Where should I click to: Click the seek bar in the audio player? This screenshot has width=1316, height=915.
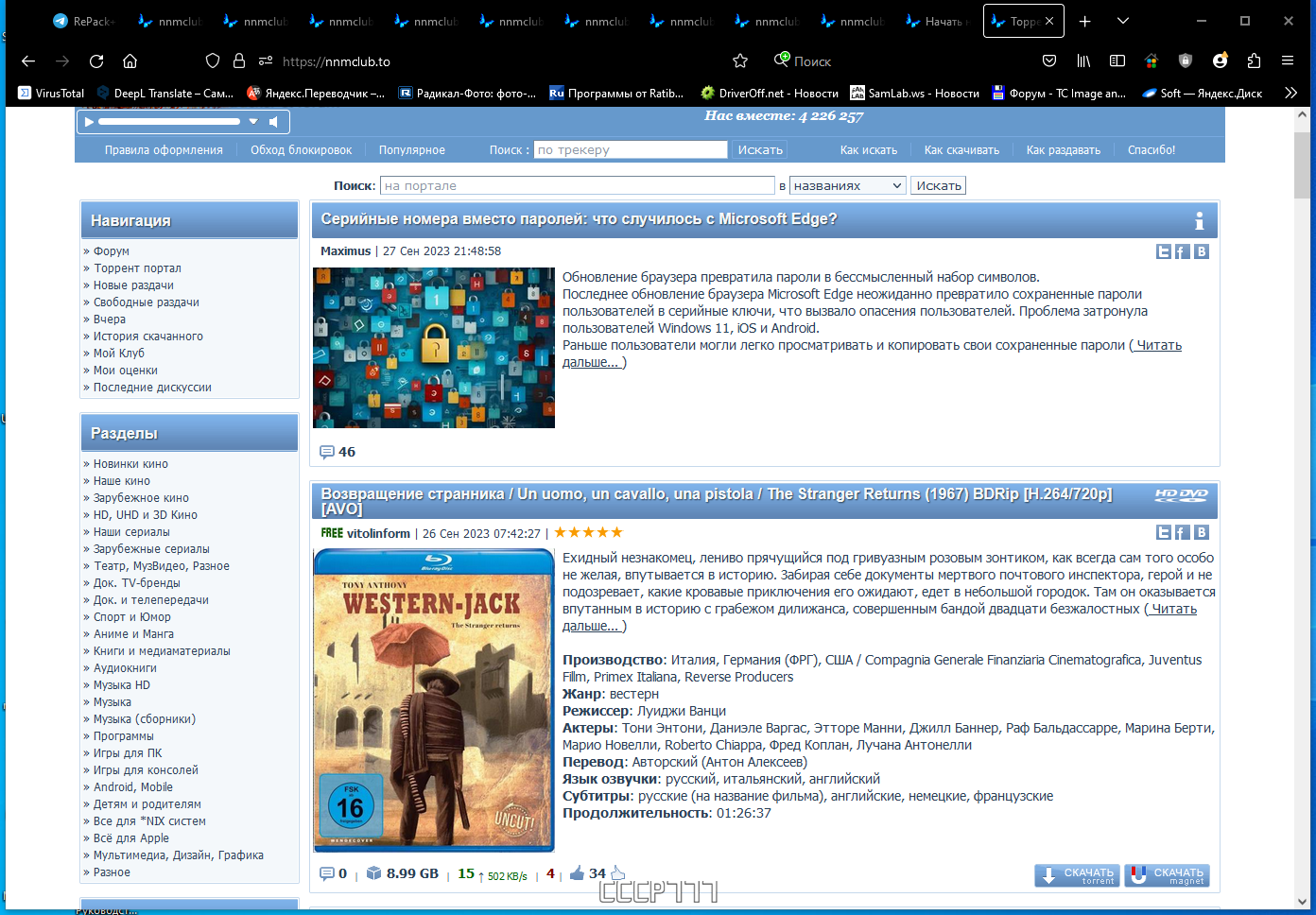pos(170,121)
